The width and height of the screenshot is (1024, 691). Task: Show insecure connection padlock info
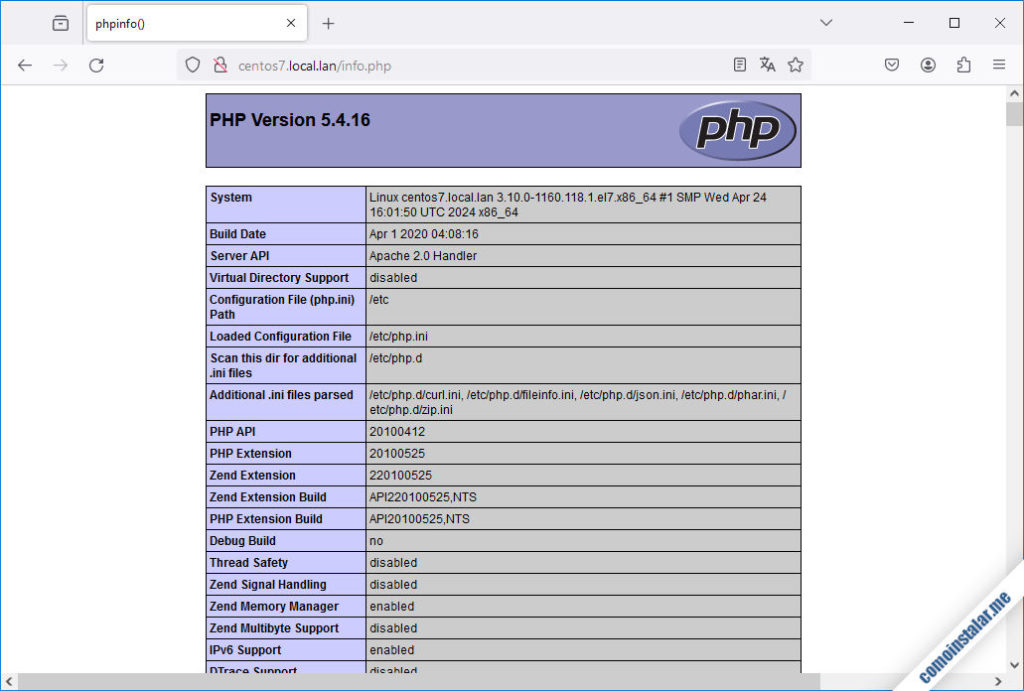pos(221,65)
